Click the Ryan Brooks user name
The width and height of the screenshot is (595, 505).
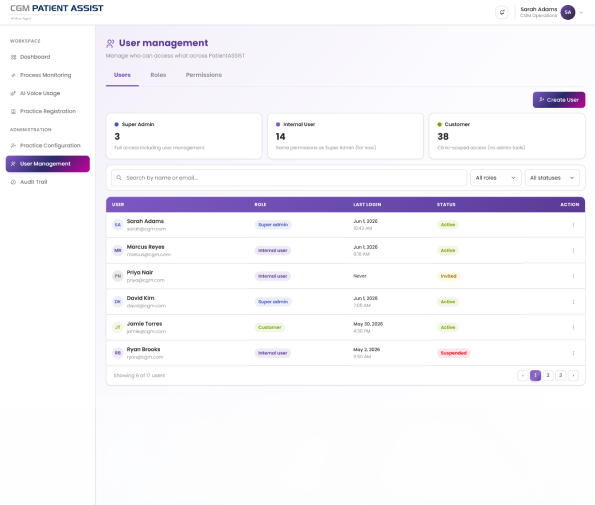(143, 349)
